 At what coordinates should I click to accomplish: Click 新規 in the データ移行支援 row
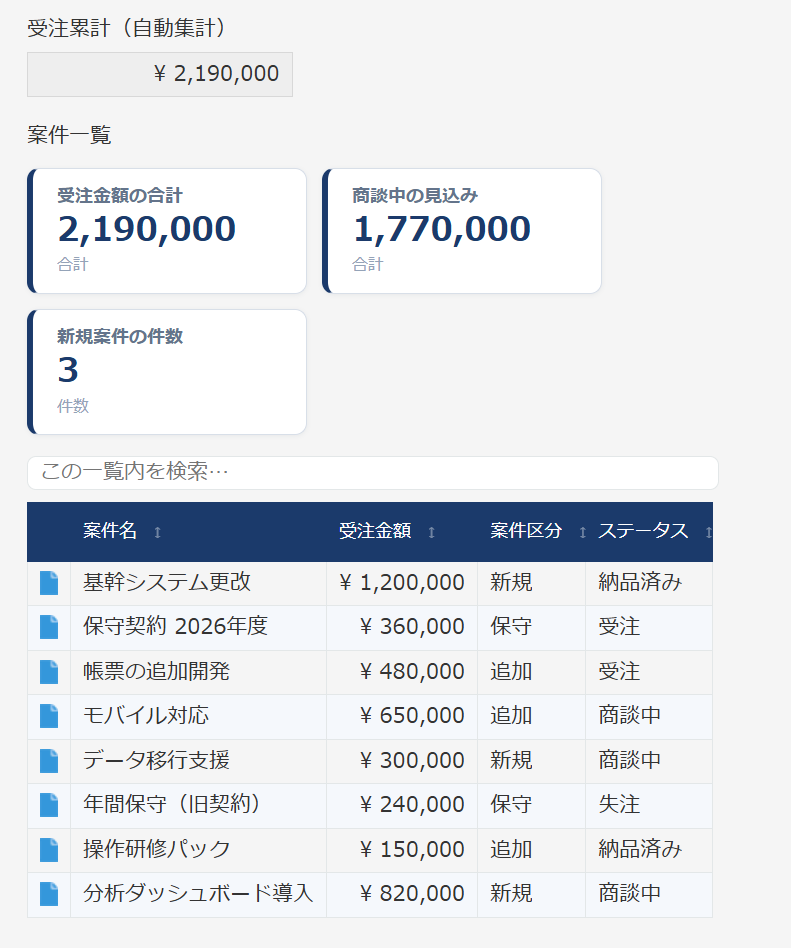click(511, 760)
